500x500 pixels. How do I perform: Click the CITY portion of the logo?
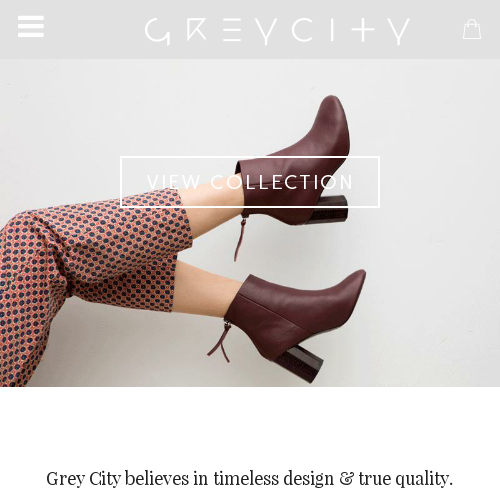351,31
